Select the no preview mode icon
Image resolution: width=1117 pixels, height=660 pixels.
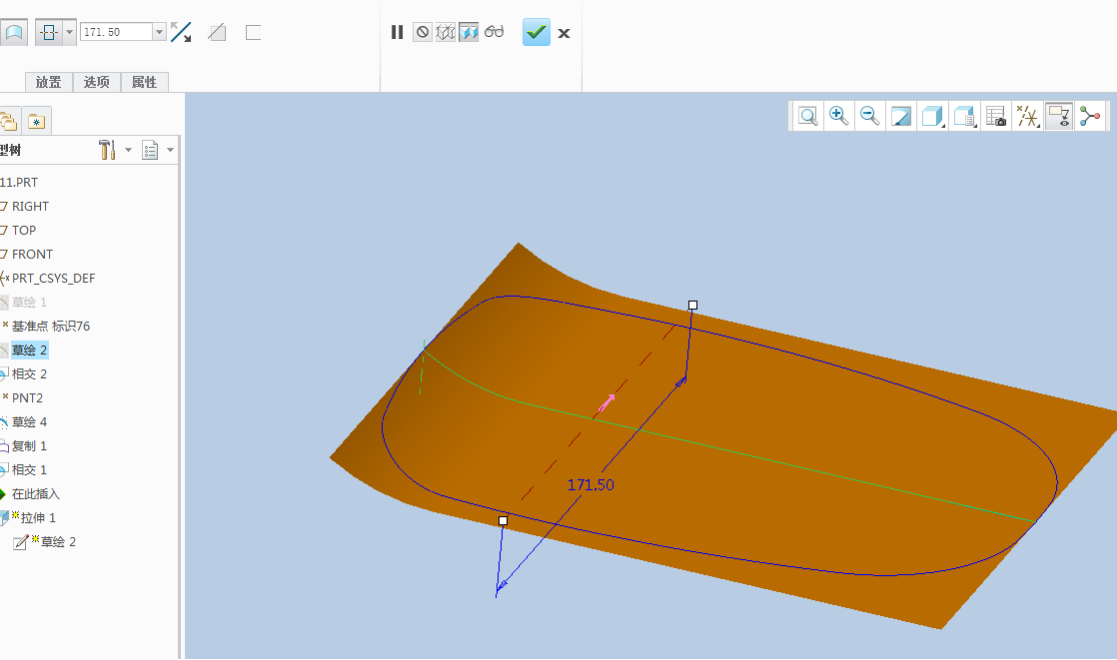[x=422, y=32]
